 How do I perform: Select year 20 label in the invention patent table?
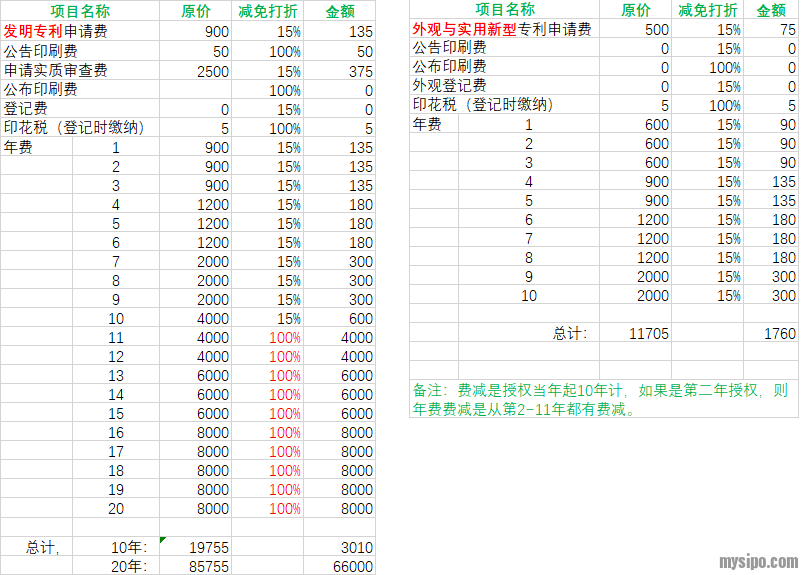[117, 508]
